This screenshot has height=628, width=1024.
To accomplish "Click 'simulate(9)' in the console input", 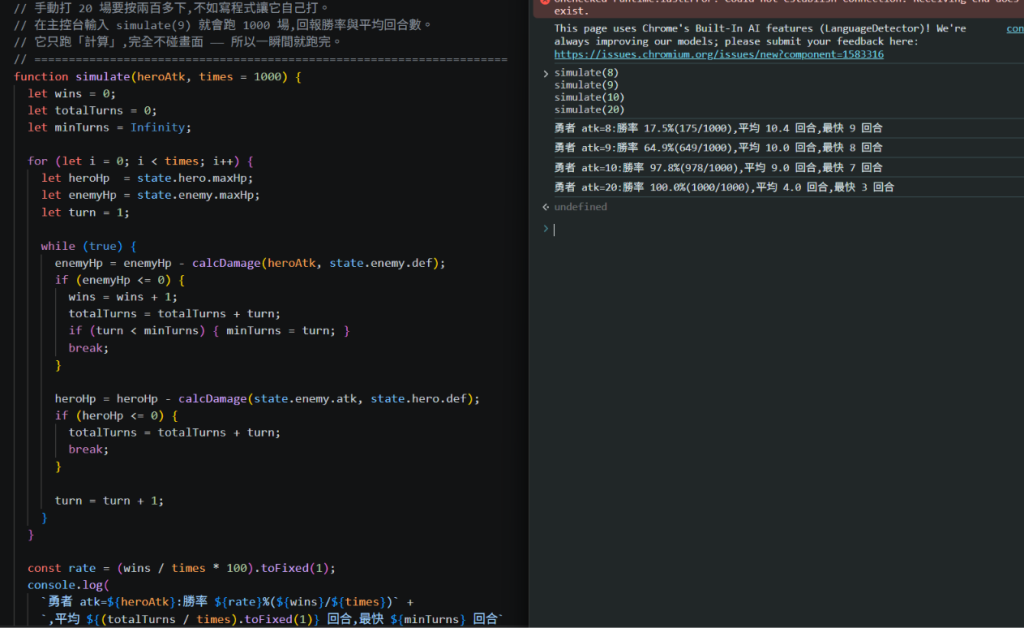I will point(586,85).
